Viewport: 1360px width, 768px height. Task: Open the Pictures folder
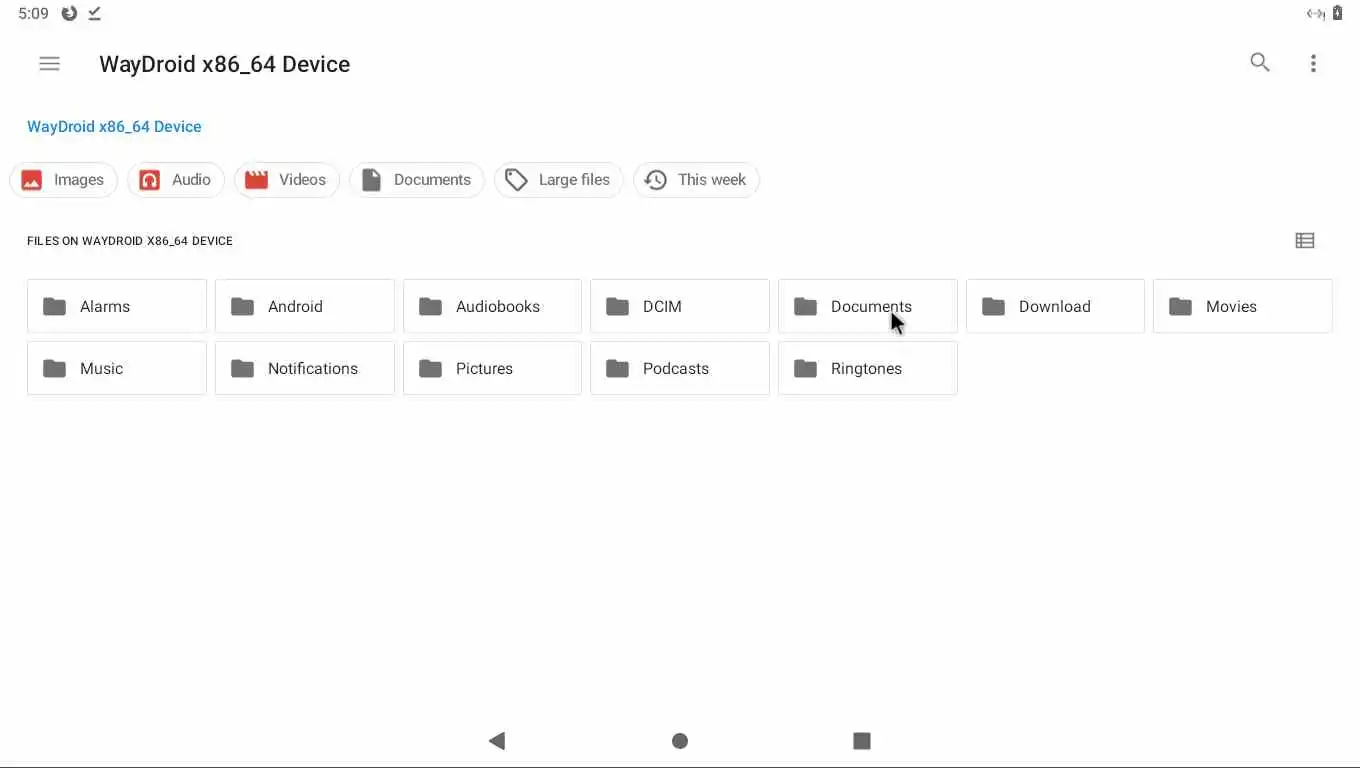pyautogui.click(x=491, y=369)
